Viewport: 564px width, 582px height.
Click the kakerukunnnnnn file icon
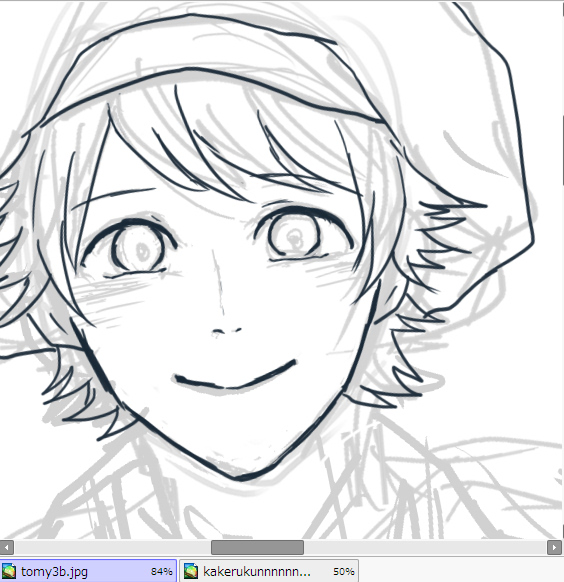191,571
